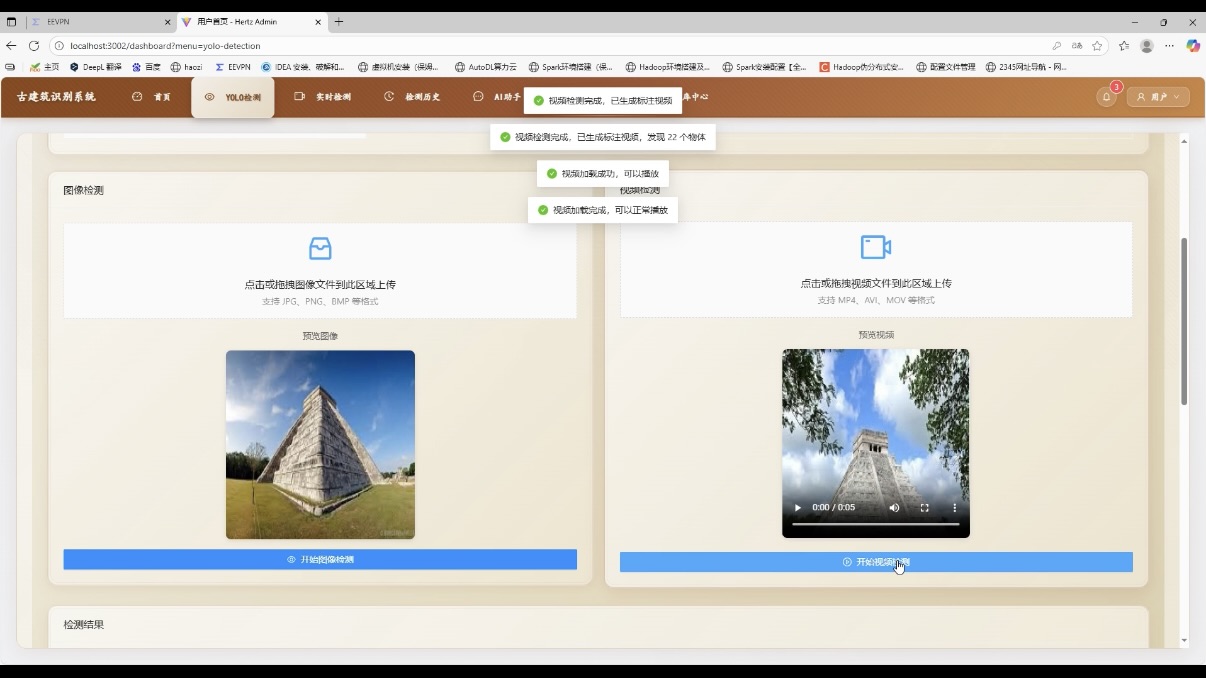1206x678 pixels.
Task: Play the preview video
Action: [798, 508]
